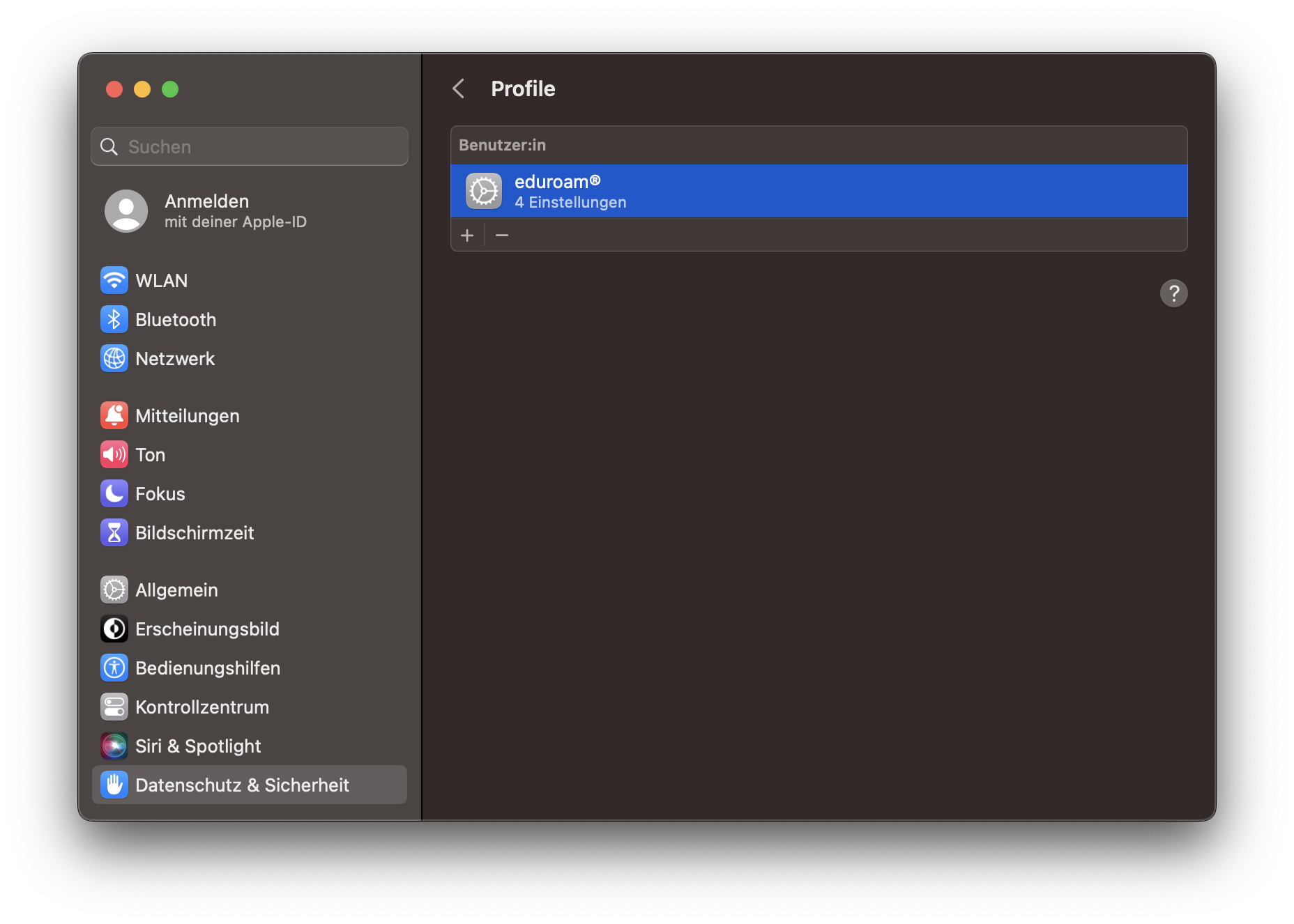Open Ton speaker icon

point(114,455)
